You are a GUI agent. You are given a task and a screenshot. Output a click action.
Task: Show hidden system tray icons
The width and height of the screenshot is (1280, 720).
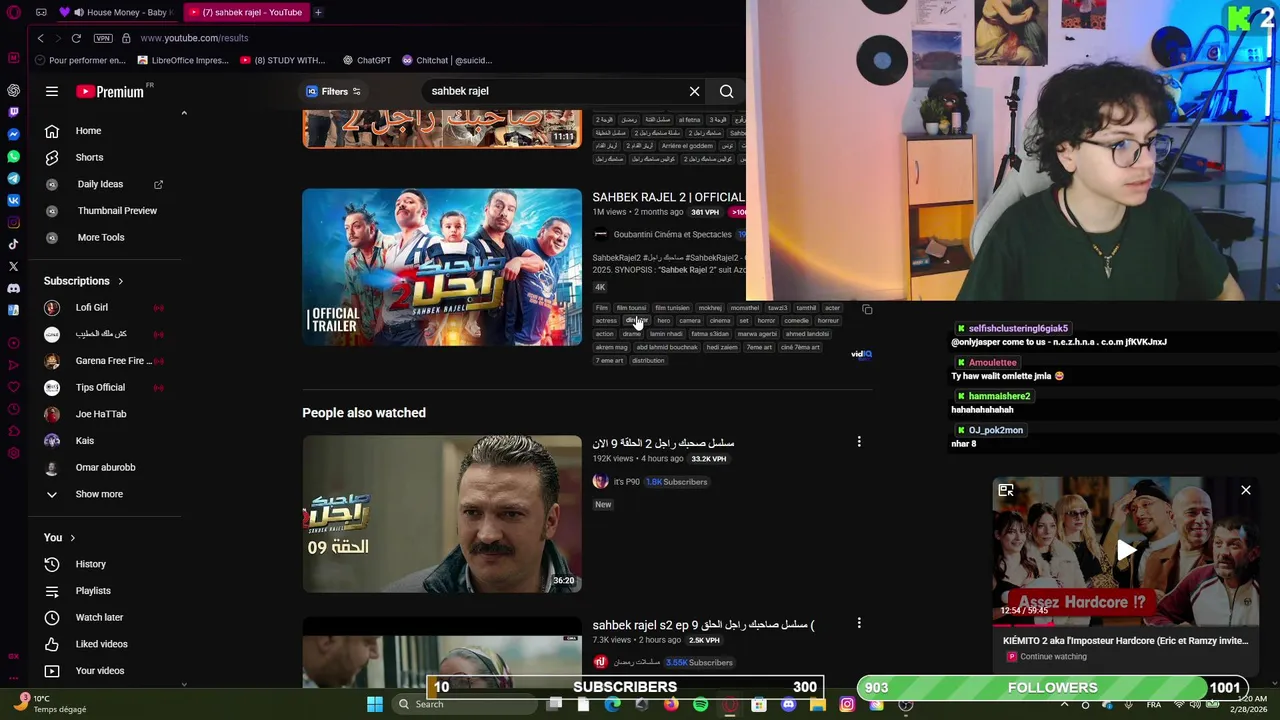1064,704
